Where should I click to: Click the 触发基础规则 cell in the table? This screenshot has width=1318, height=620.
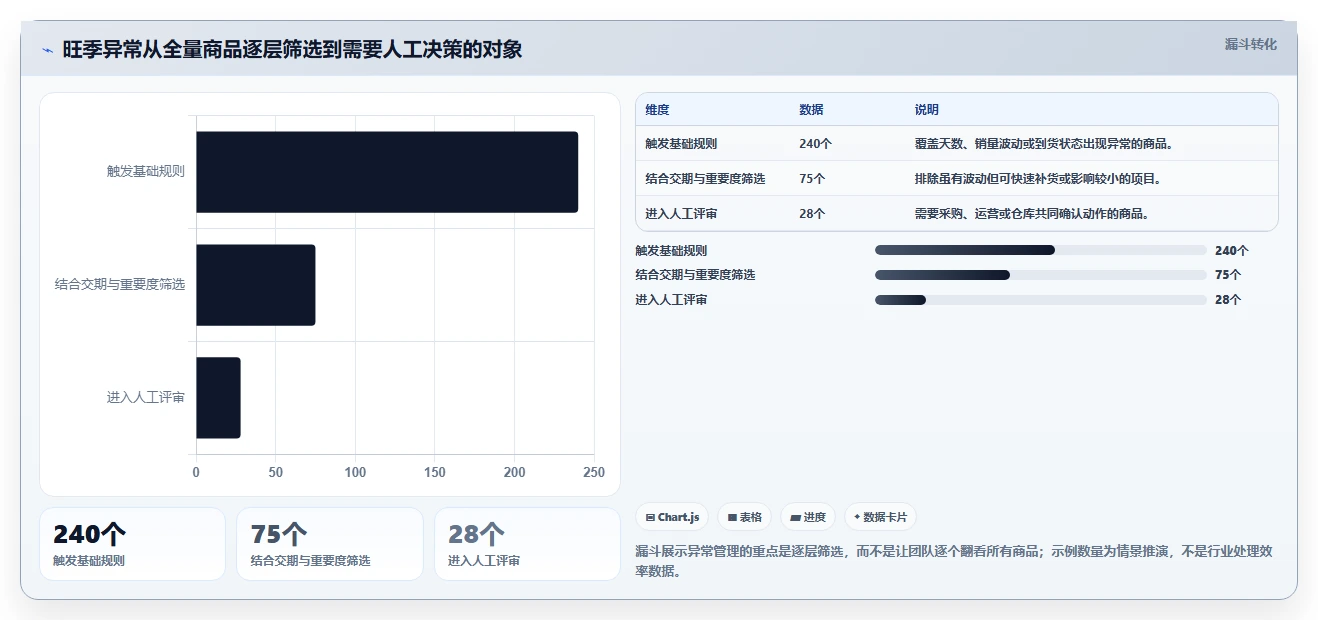[681, 144]
